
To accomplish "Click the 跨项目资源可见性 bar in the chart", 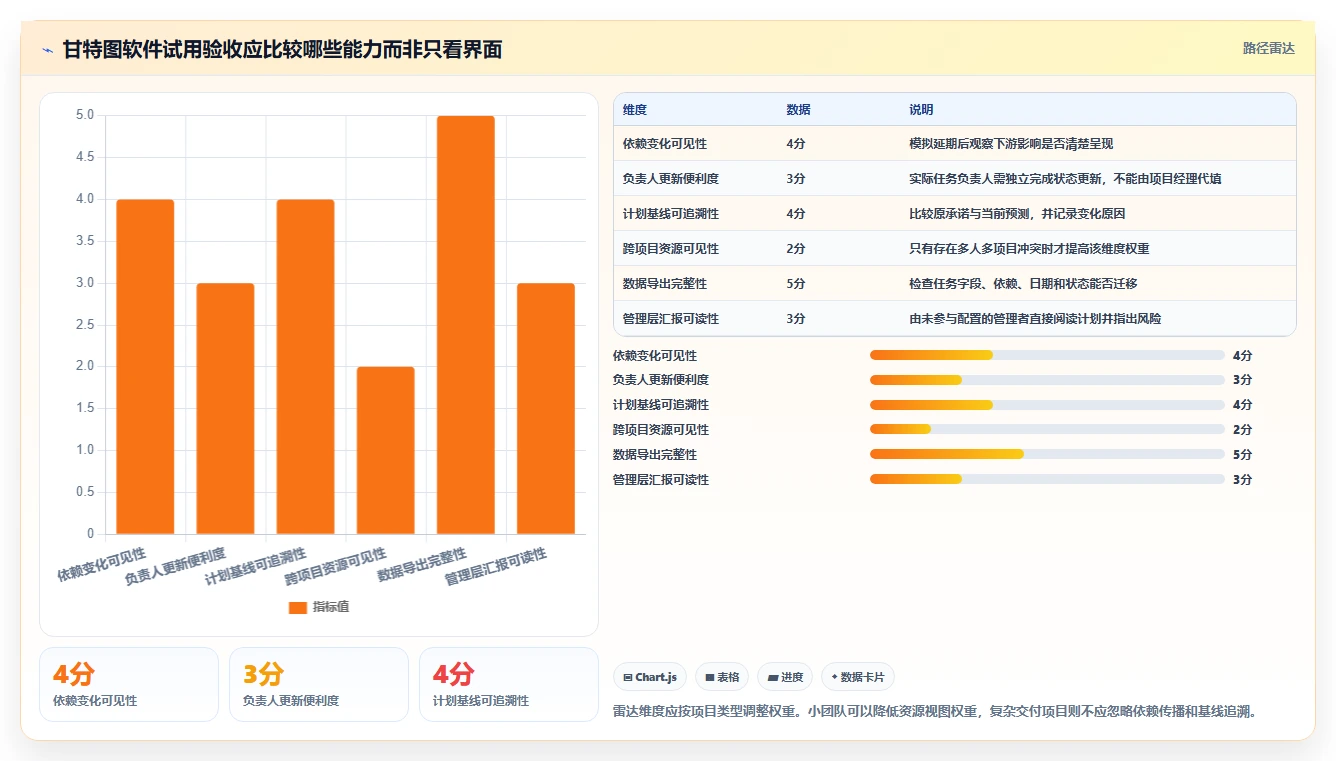I will click(x=385, y=450).
